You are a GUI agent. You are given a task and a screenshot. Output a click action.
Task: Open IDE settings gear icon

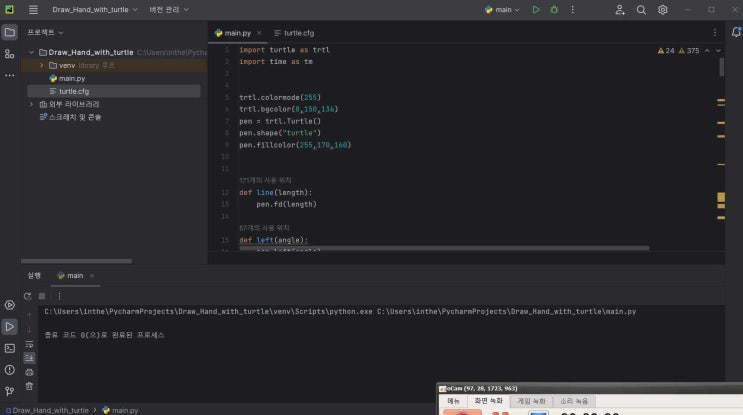(x=662, y=9)
